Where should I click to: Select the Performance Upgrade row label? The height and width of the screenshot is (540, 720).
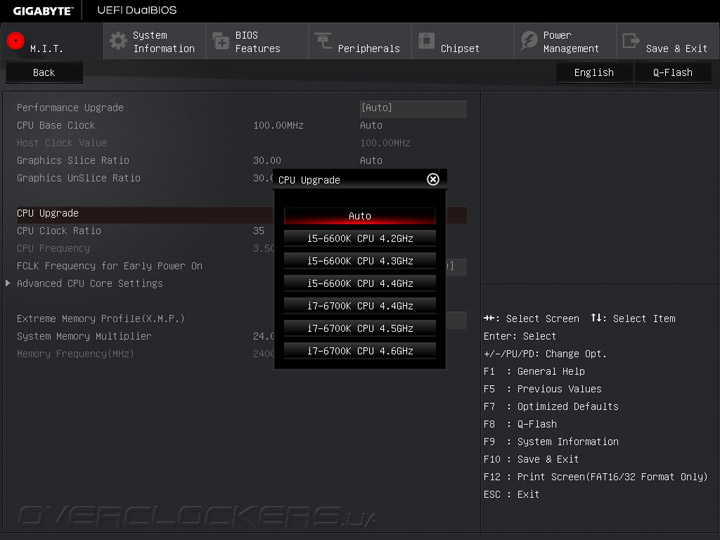click(x=70, y=108)
